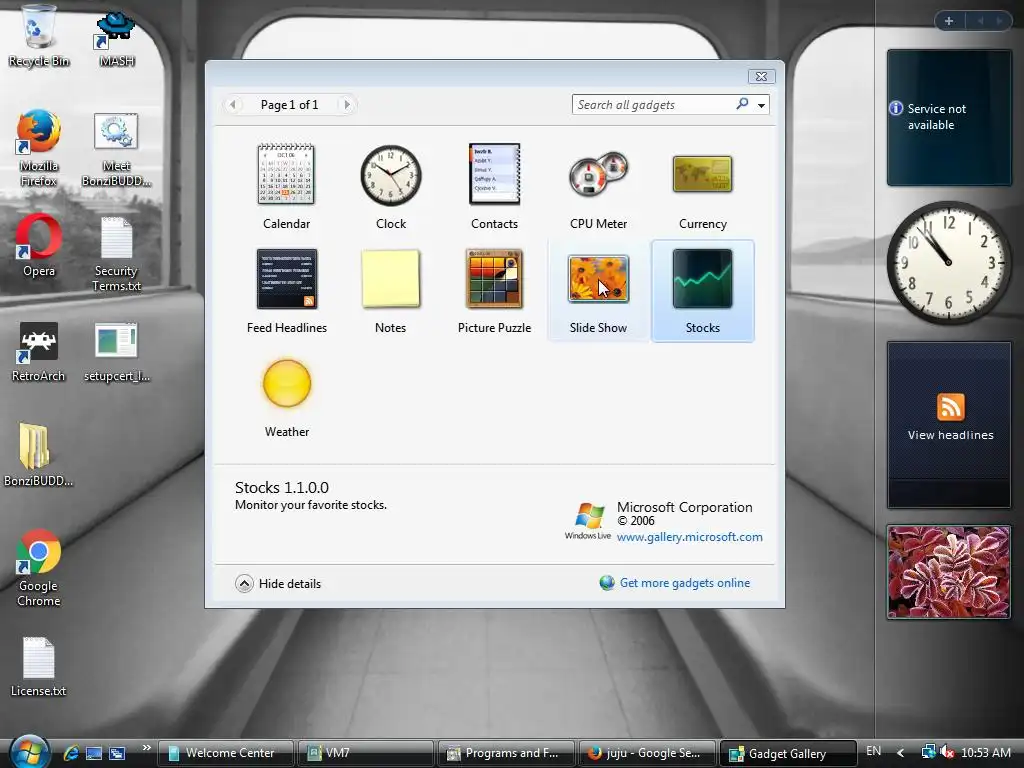Select Security Terms.txt file on desktop
Screen dimensions: 1024x768
pos(116,254)
